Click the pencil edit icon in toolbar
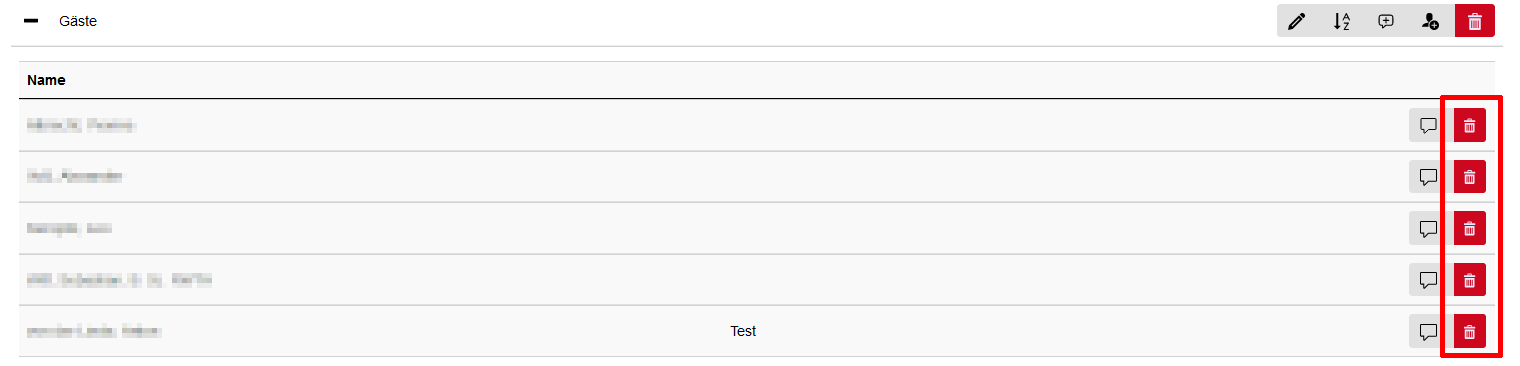The image size is (1520, 366). coord(1297,21)
